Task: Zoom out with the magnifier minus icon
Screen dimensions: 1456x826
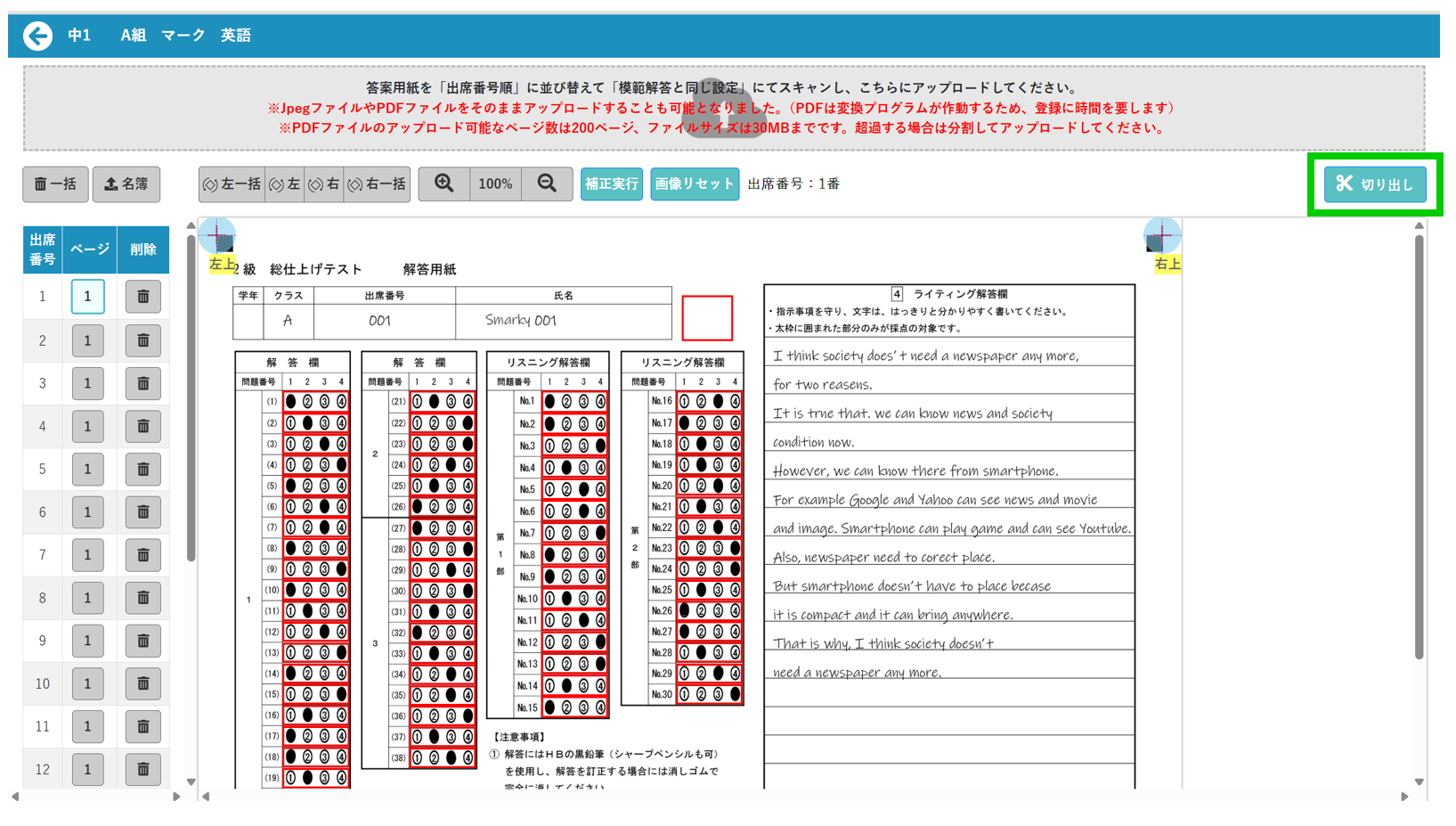Action: click(547, 184)
